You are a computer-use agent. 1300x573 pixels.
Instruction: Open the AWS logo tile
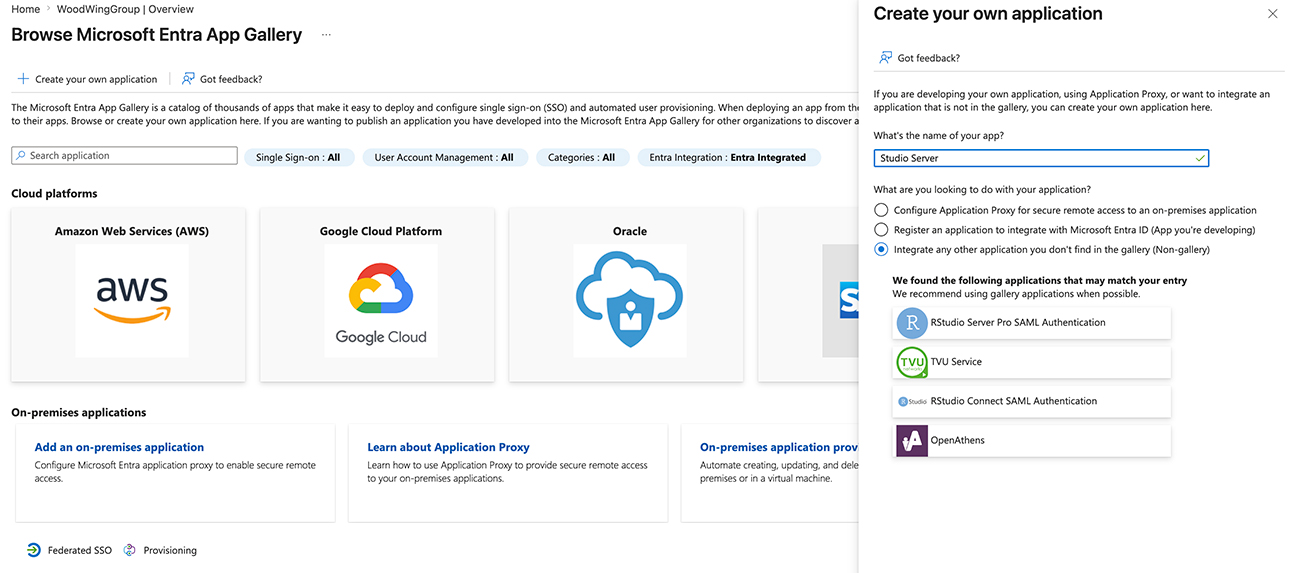[x=132, y=300]
